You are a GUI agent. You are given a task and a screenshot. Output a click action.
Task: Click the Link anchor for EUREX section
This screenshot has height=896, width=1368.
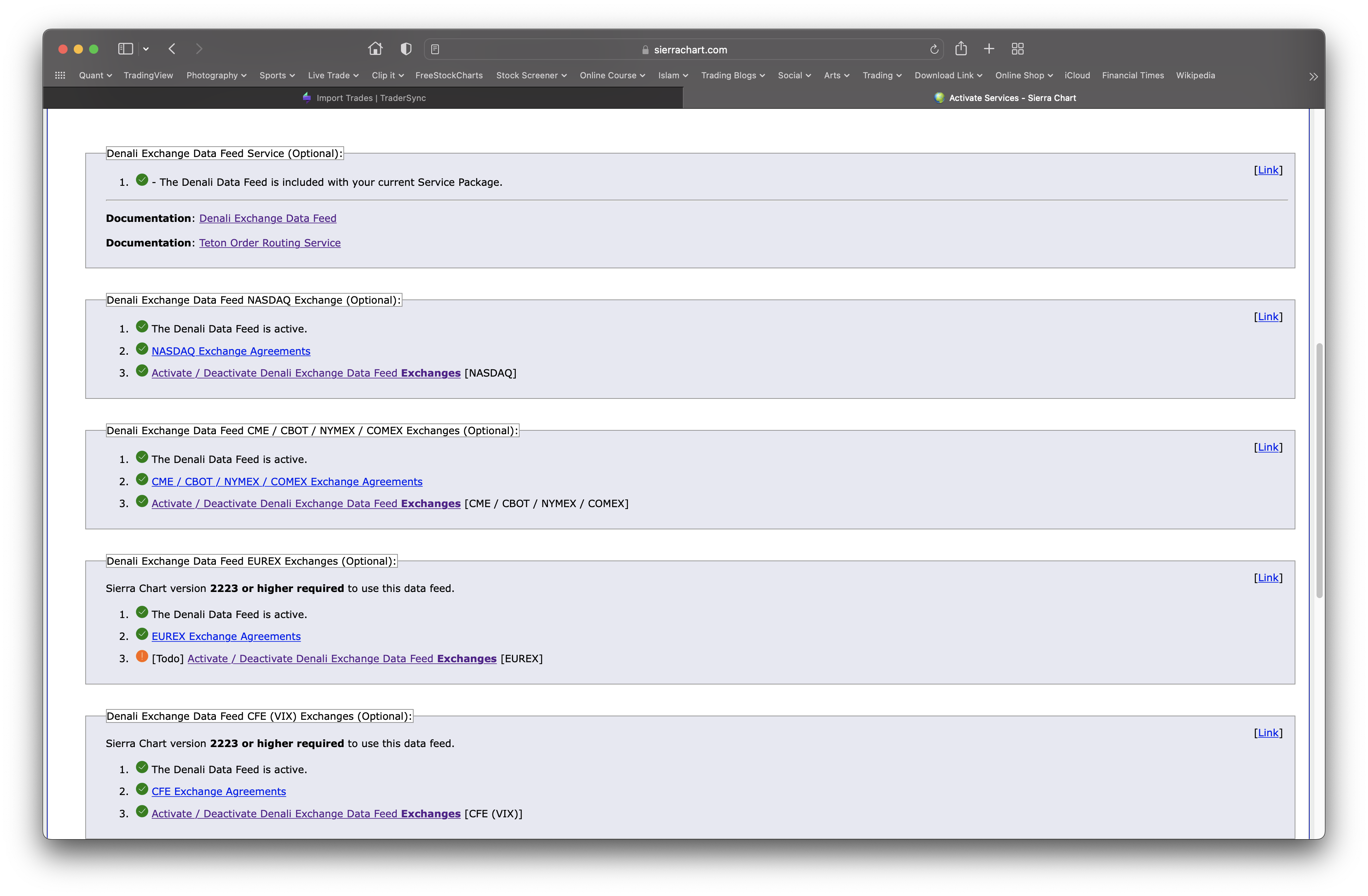[x=1268, y=578]
